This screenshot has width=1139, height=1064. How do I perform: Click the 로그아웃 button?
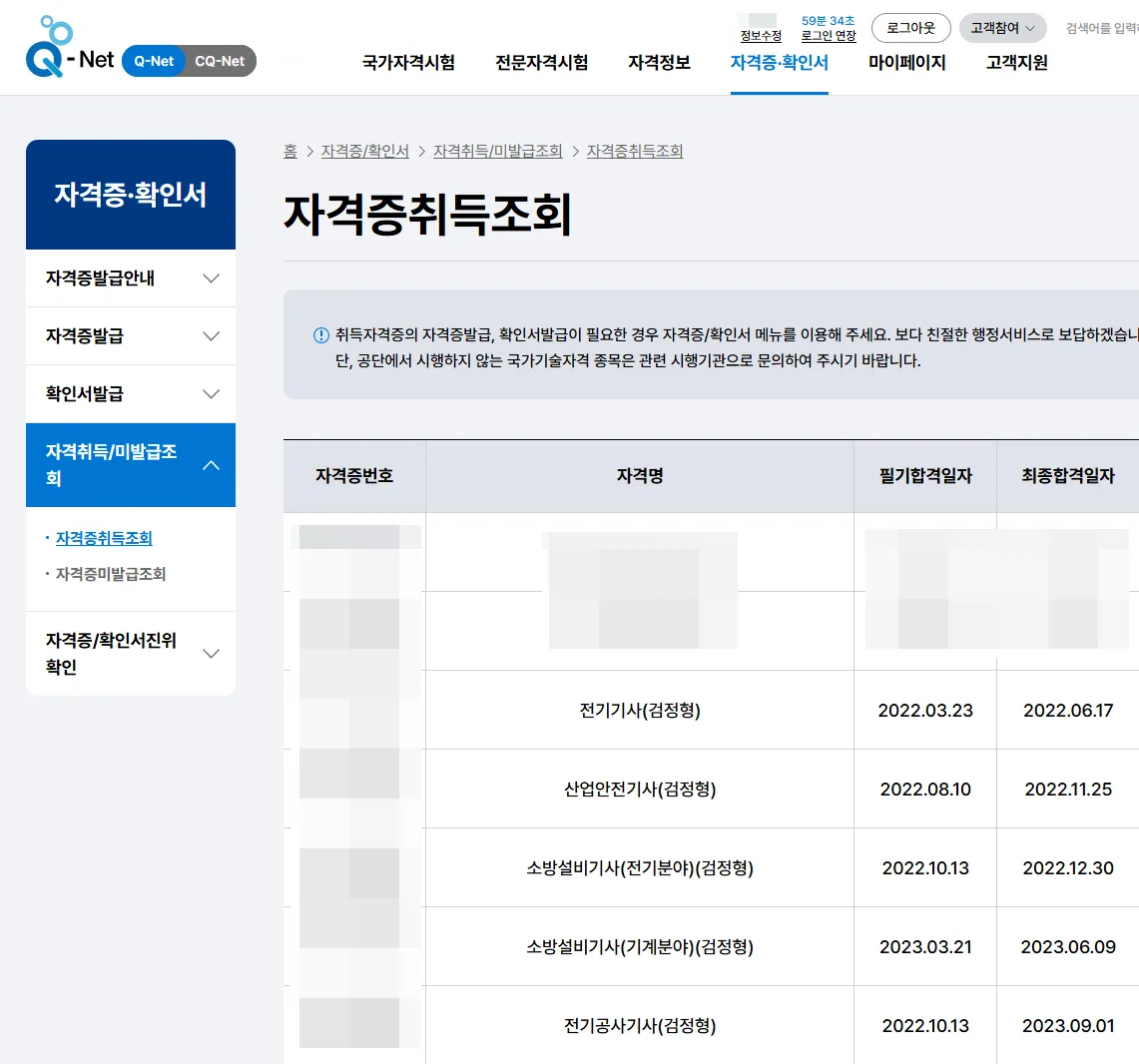tap(909, 28)
